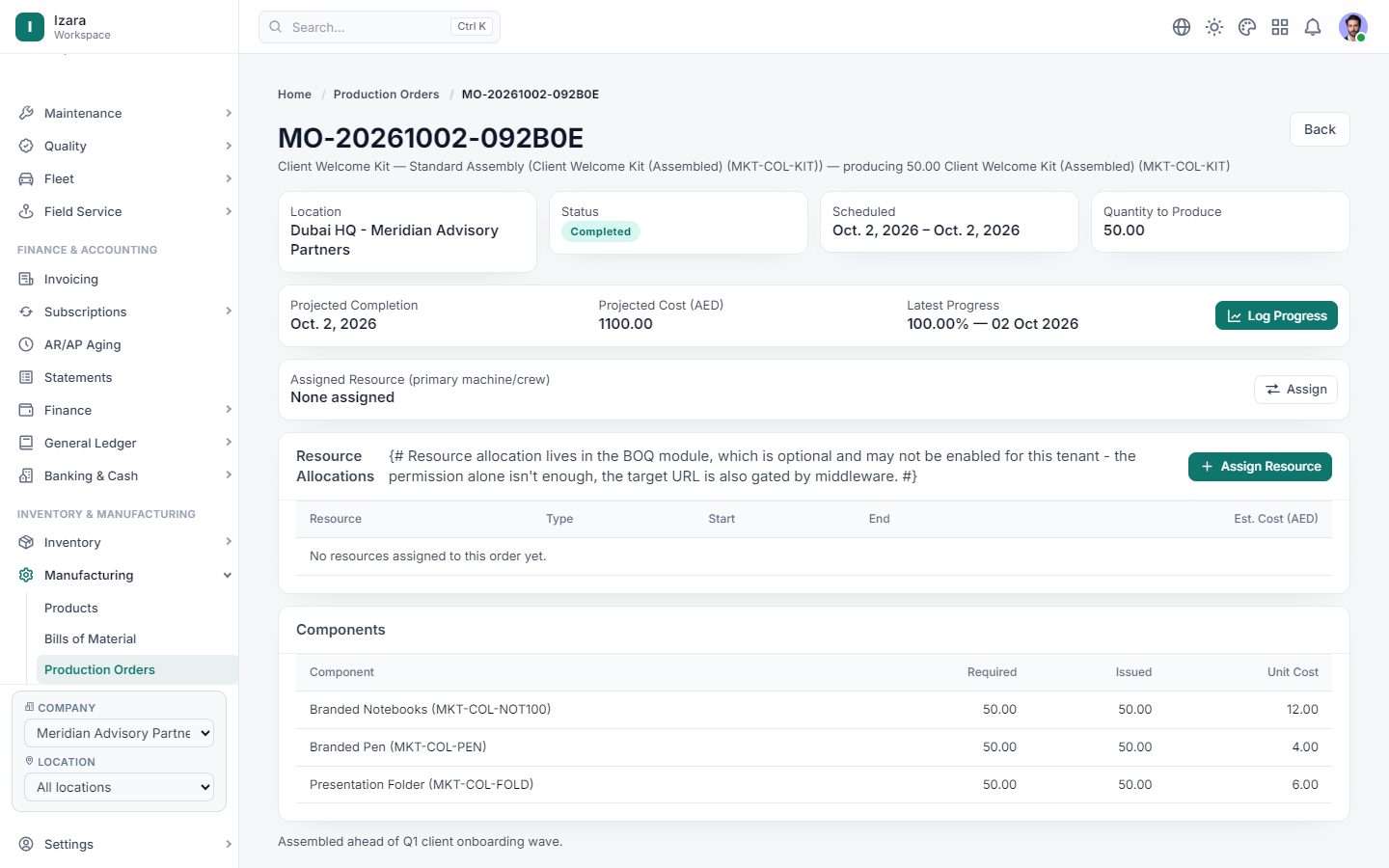Screen dimensions: 1389x868
Task: Open the color palette theme icon
Action: (1247, 27)
